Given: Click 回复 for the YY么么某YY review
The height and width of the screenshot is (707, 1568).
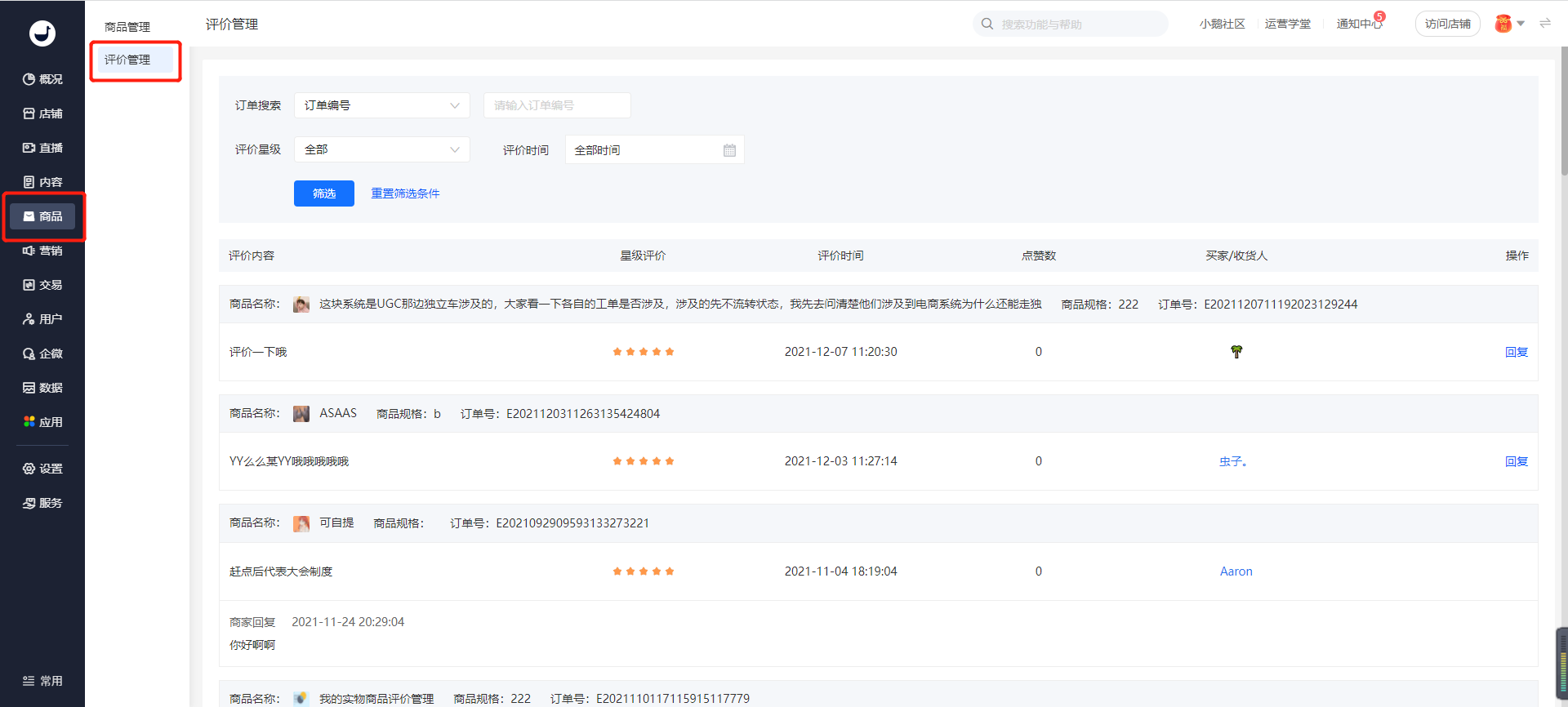Looking at the screenshot, I should [1517, 461].
